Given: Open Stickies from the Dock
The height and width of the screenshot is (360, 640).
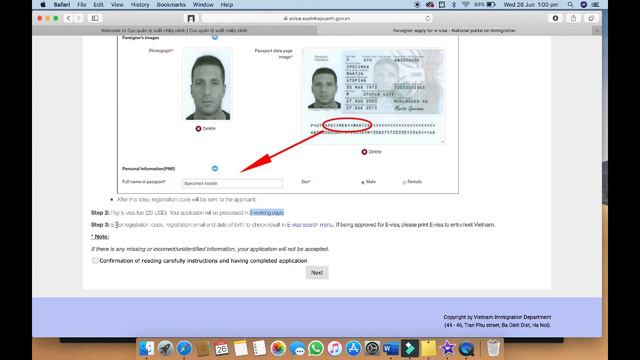Looking at the screenshot, I should point(428,349).
